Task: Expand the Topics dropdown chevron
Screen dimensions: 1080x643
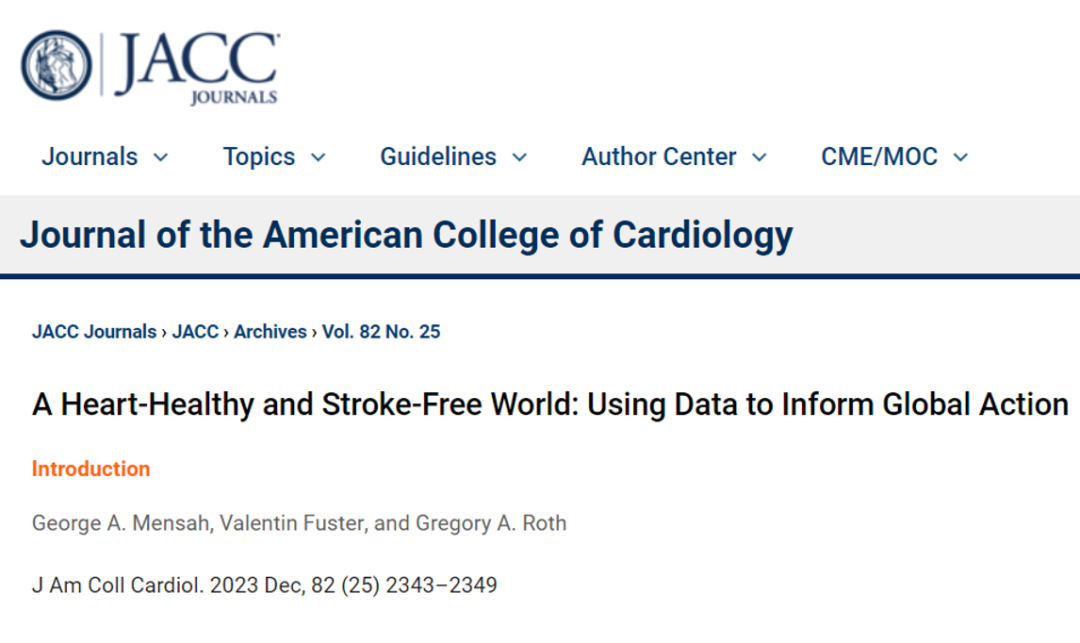Action: point(318,158)
